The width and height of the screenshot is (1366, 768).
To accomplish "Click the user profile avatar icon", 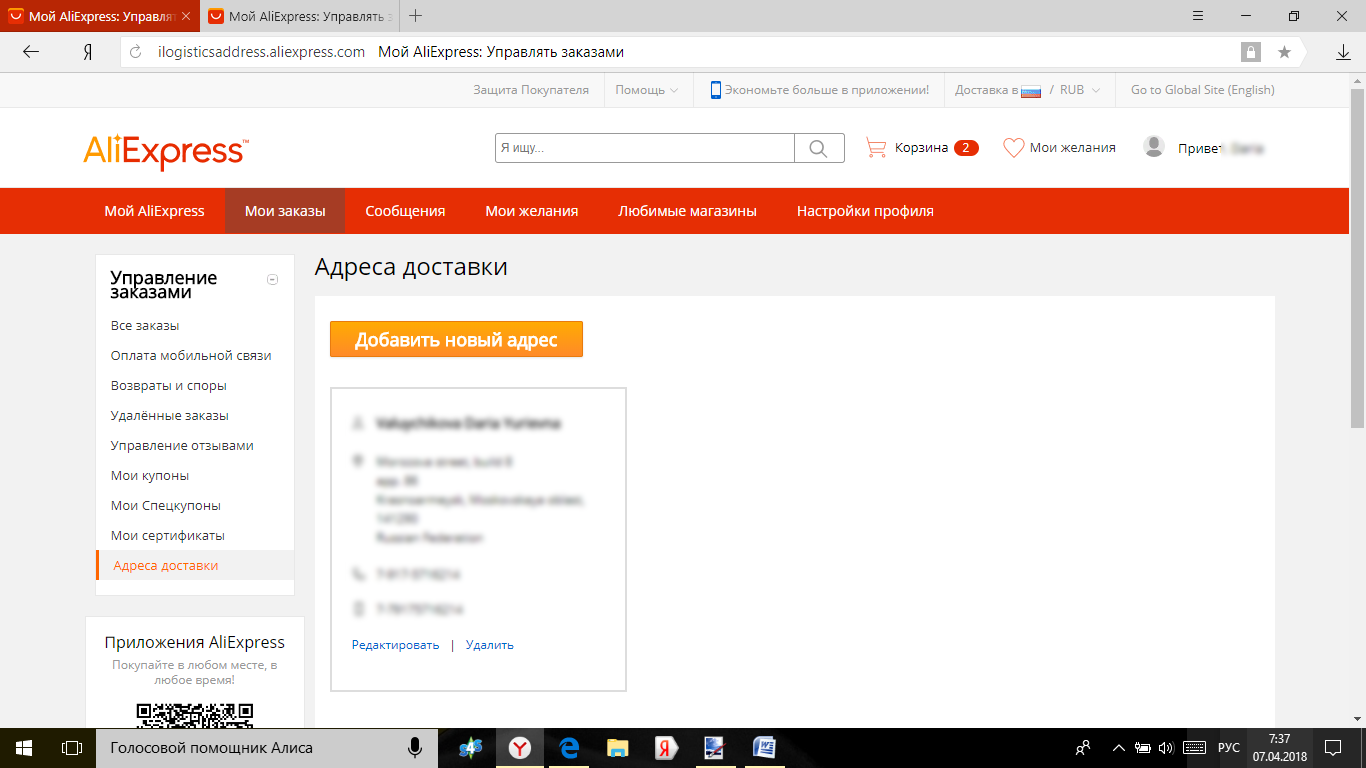I will [x=1154, y=147].
